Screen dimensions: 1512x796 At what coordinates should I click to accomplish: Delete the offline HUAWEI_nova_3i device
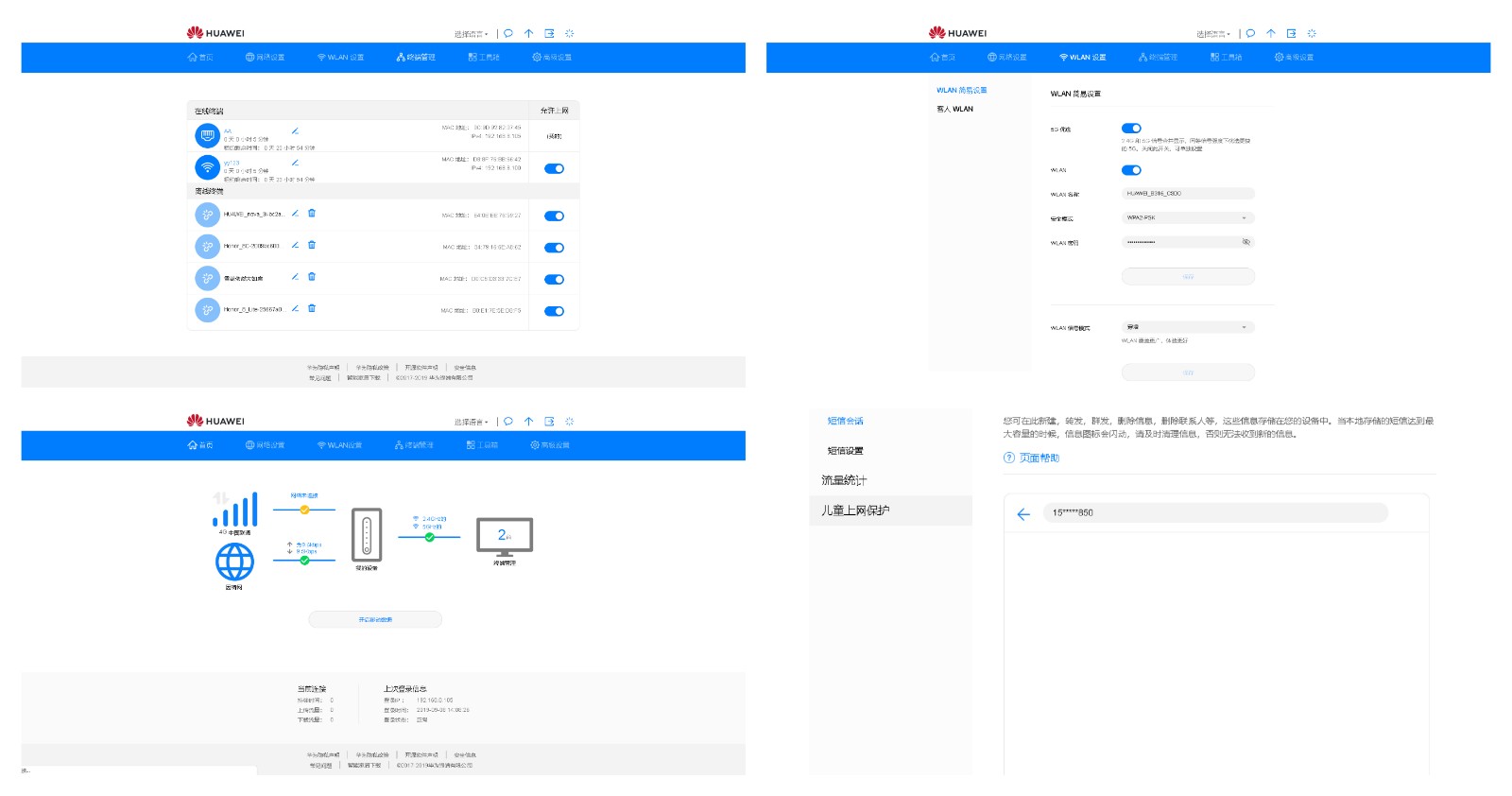coord(312,214)
